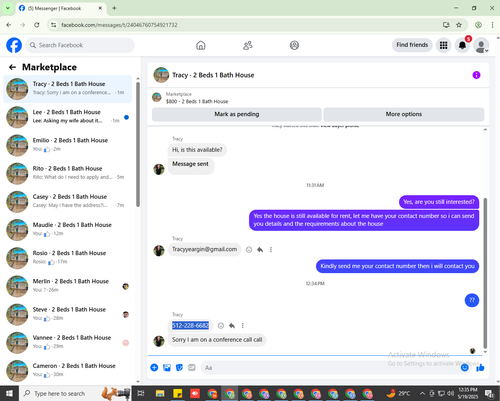Open the Windows Start menu
500x401 pixels.
(x=9, y=393)
